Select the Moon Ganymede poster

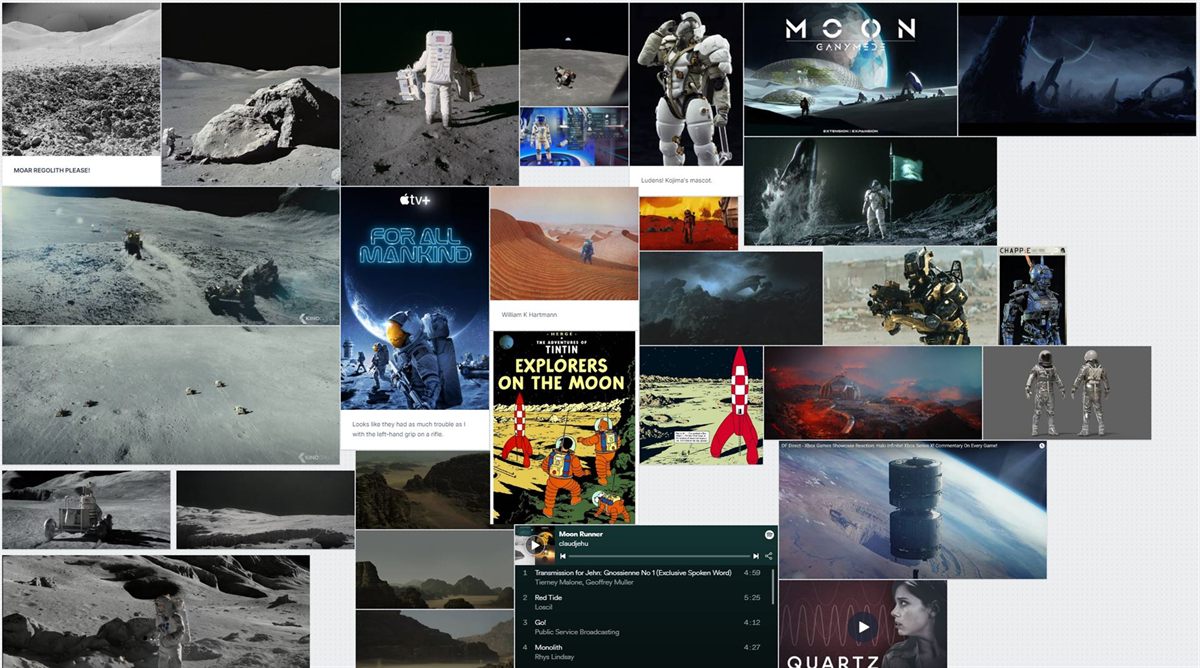pyautogui.click(x=850, y=69)
